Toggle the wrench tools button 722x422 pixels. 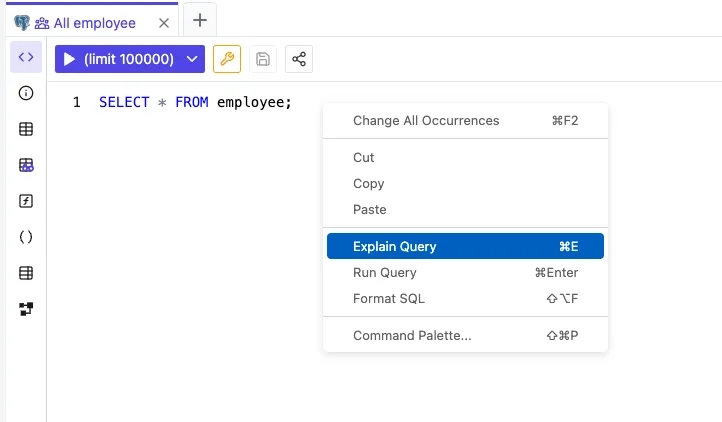[x=227, y=59]
